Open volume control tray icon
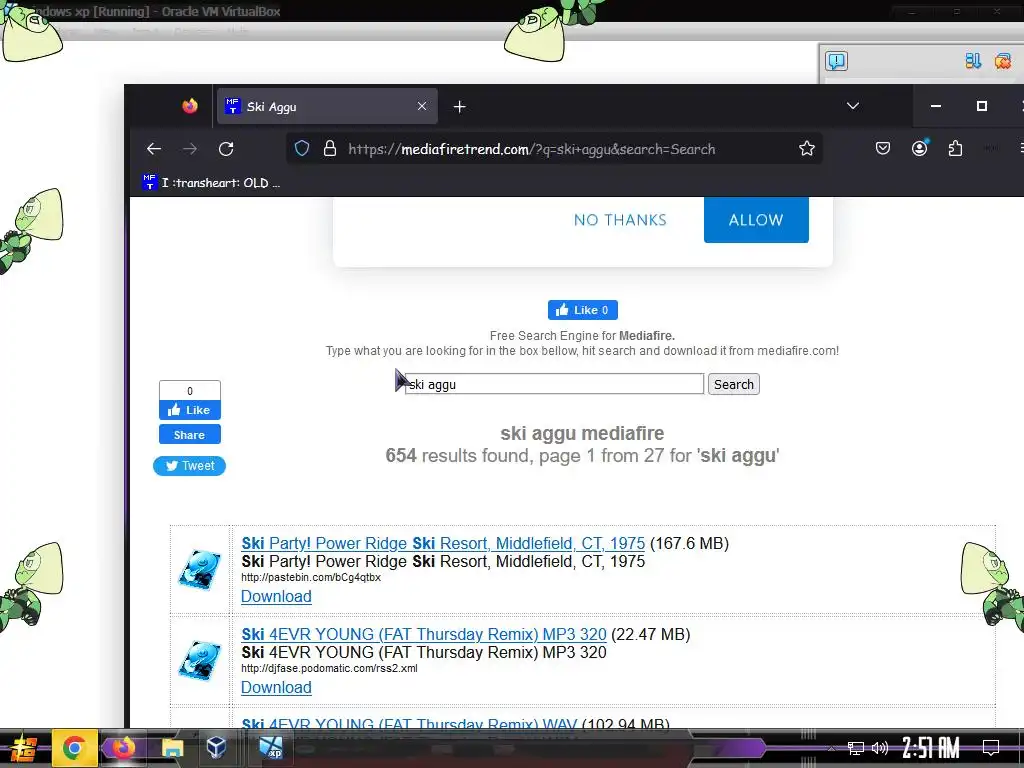The image size is (1024, 768). click(x=880, y=748)
